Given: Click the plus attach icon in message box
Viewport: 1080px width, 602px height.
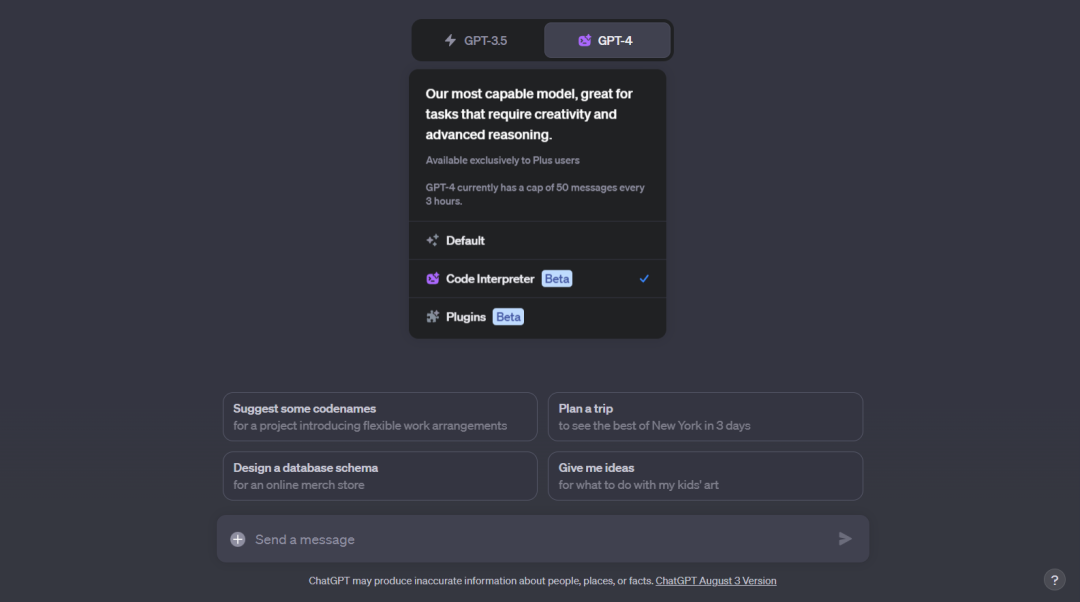Looking at the screenshot, I should click(x=238, y=539).
